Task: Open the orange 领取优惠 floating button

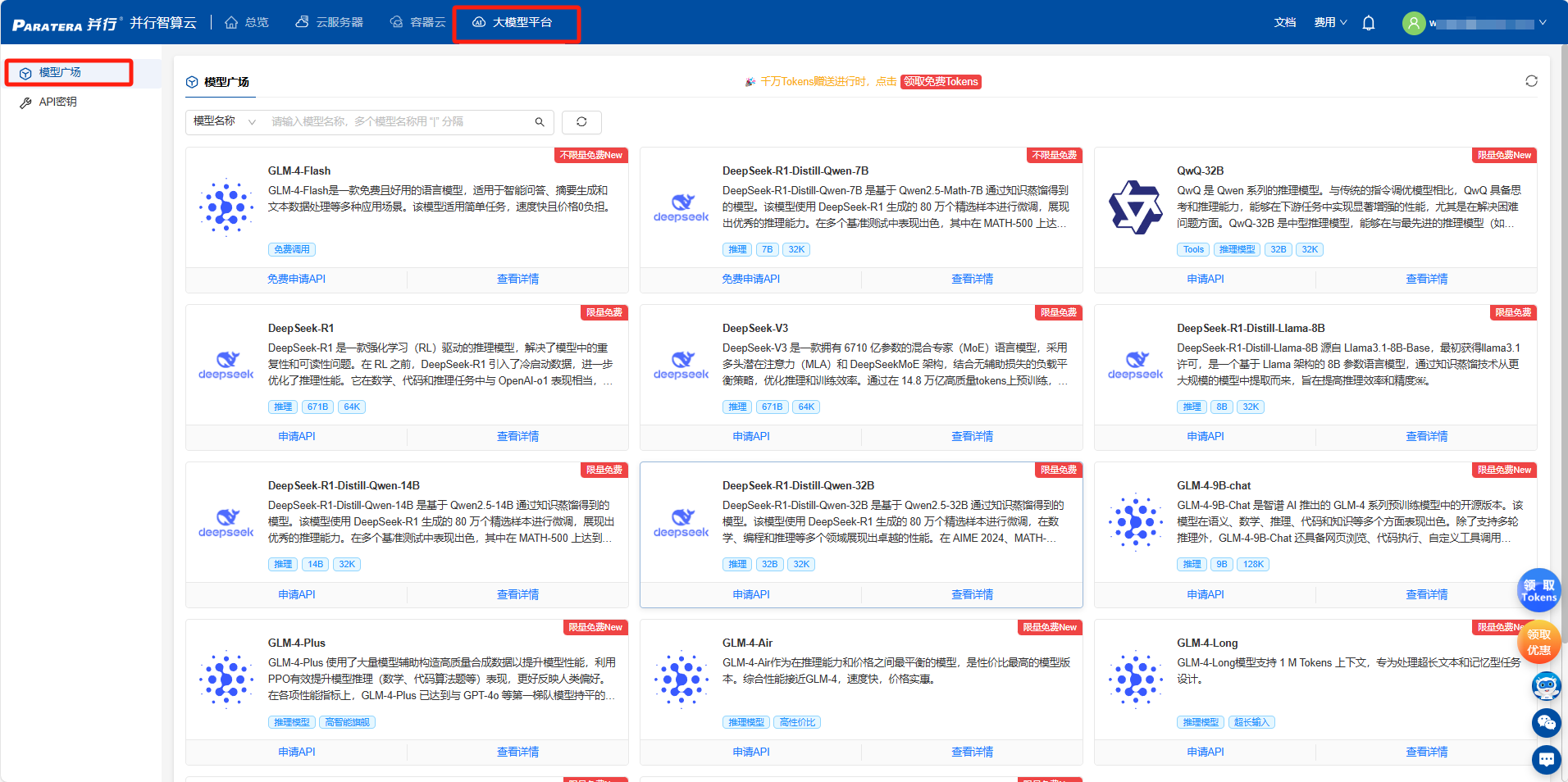Action: 1538,642
